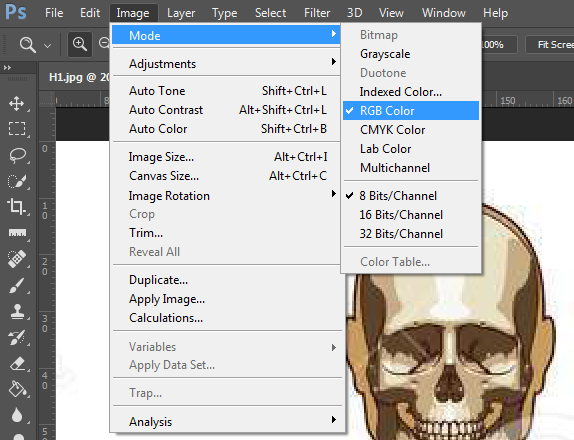Expand the Analysis submenu

coord(226,421)
